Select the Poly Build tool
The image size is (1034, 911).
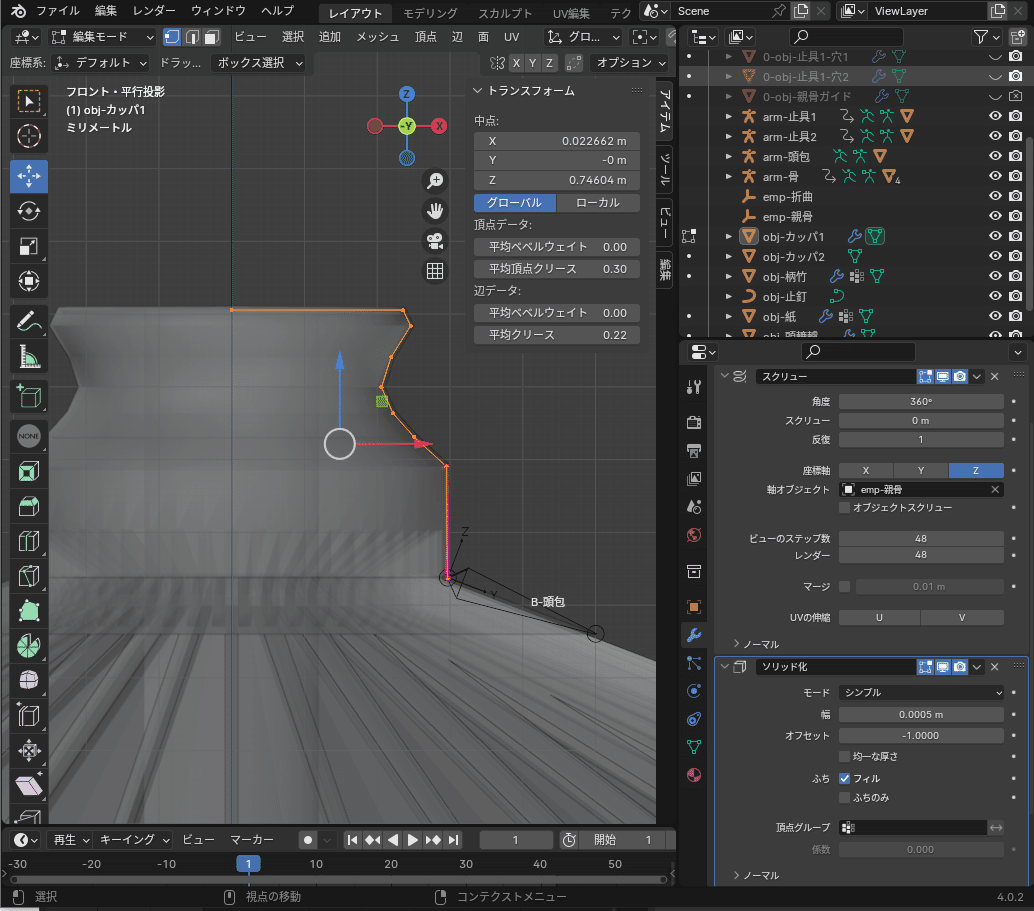coord(28,612)
